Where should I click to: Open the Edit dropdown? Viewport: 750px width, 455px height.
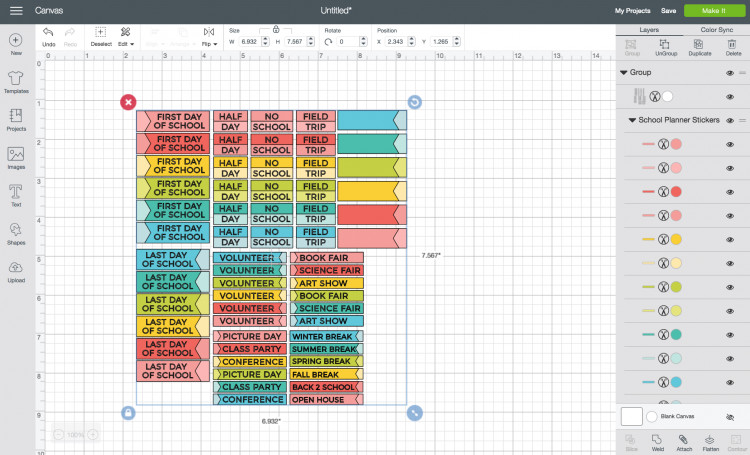[126, 37]
